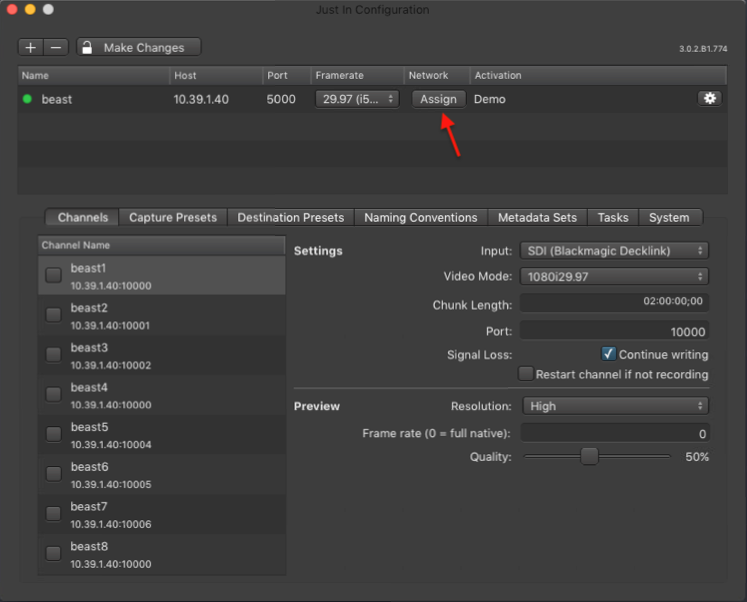Click the Name column header
This screenshot has height=602, width=747.
94,75
